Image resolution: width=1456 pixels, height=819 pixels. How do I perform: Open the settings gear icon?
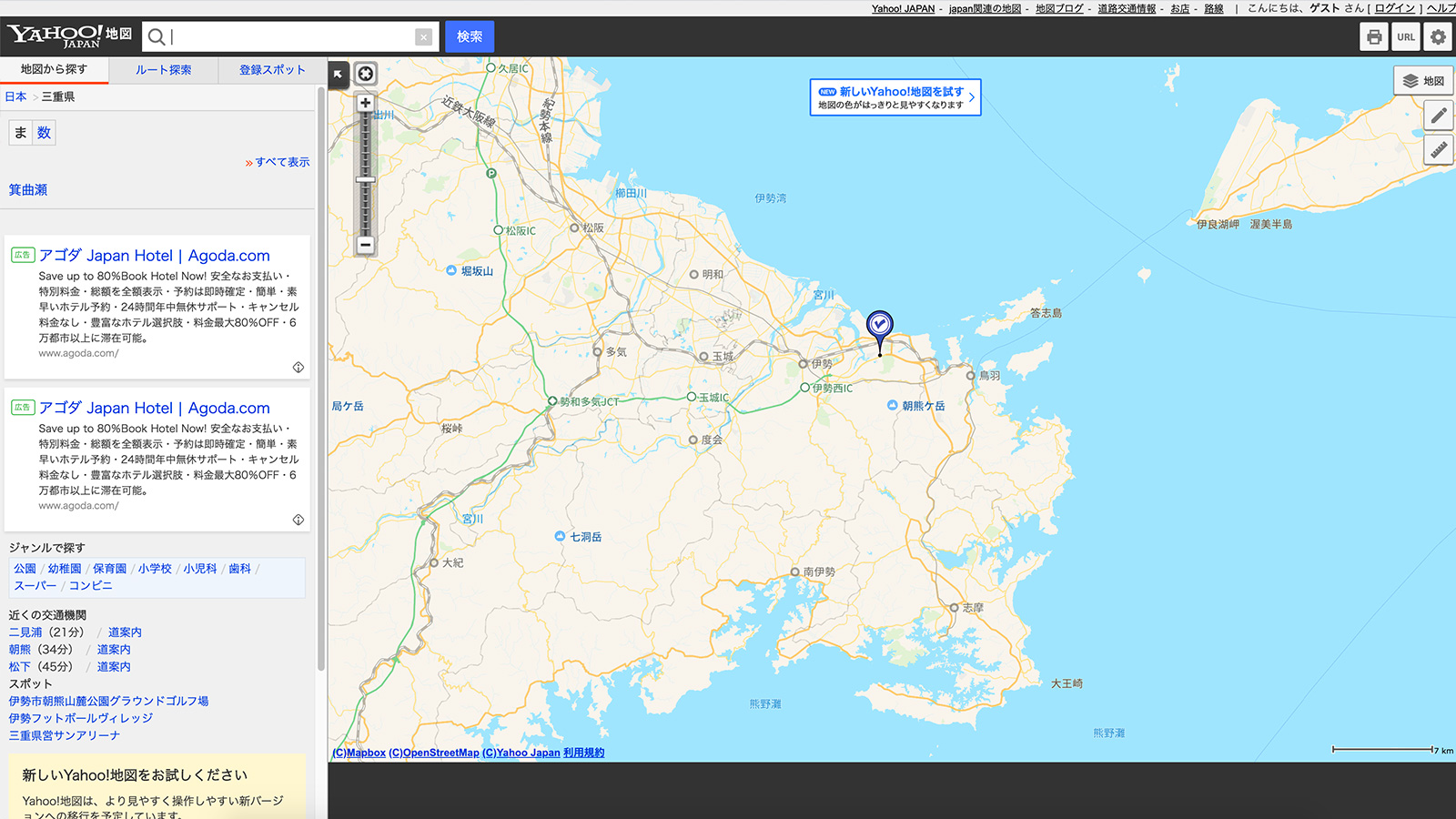(x=1438, y=37)
